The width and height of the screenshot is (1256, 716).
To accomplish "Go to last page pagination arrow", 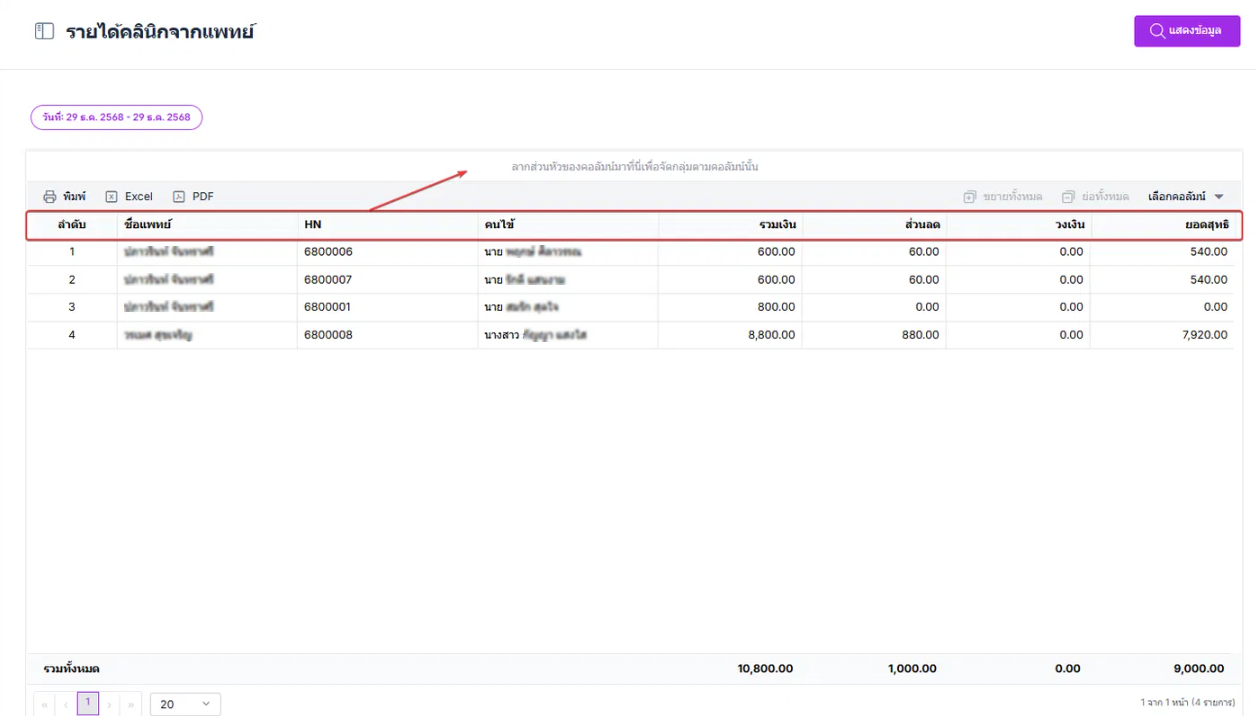I will 131,704.
